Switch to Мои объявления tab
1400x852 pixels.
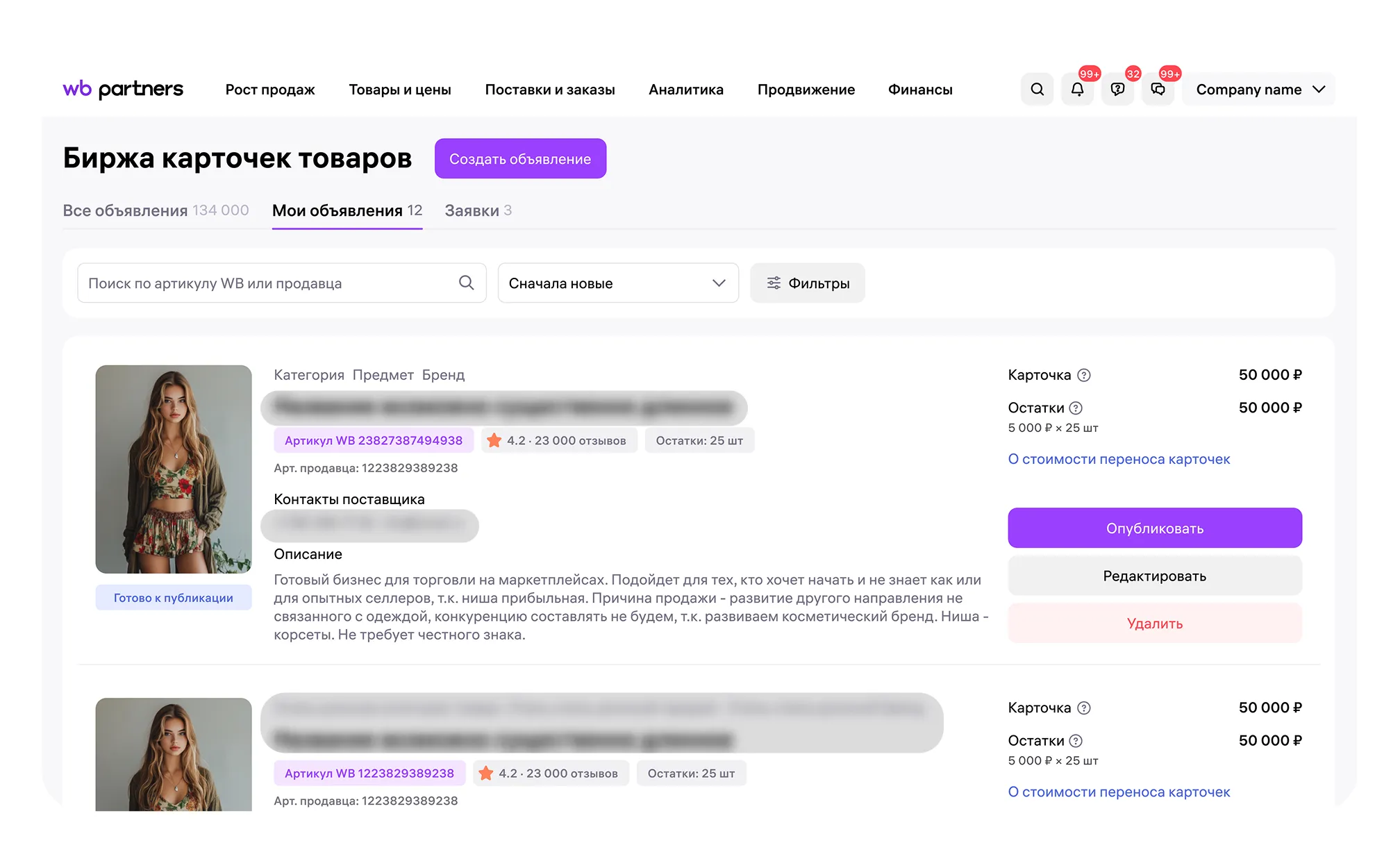[x=347, y=210]
